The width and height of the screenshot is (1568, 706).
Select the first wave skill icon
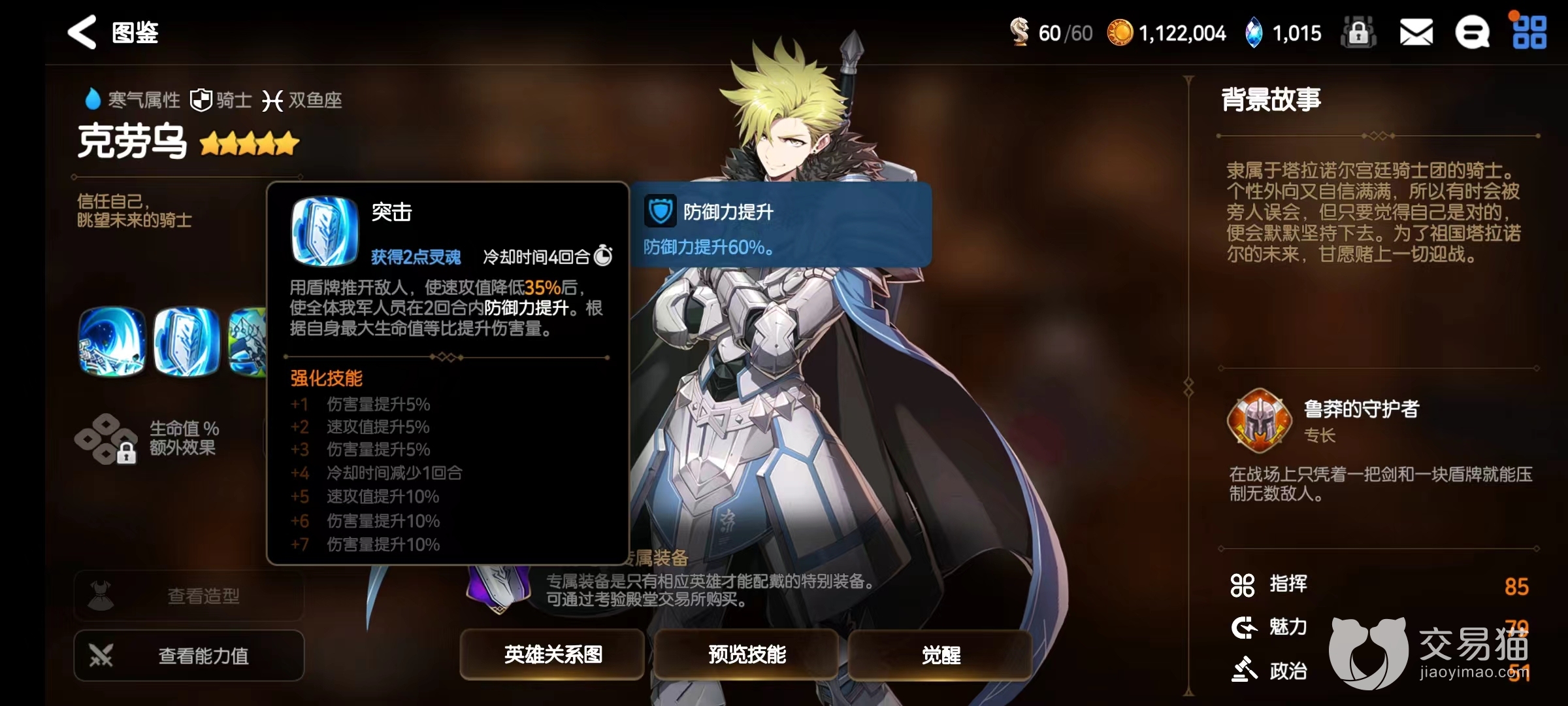click(112, 342)
